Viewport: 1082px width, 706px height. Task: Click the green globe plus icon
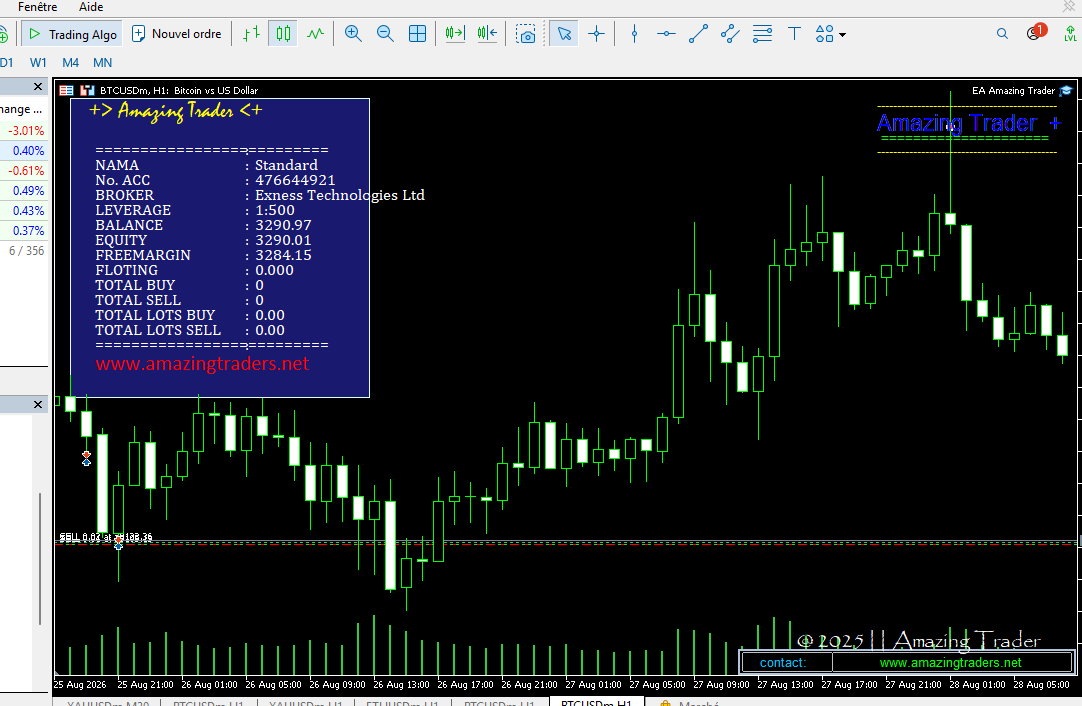(x=3, y=34)
